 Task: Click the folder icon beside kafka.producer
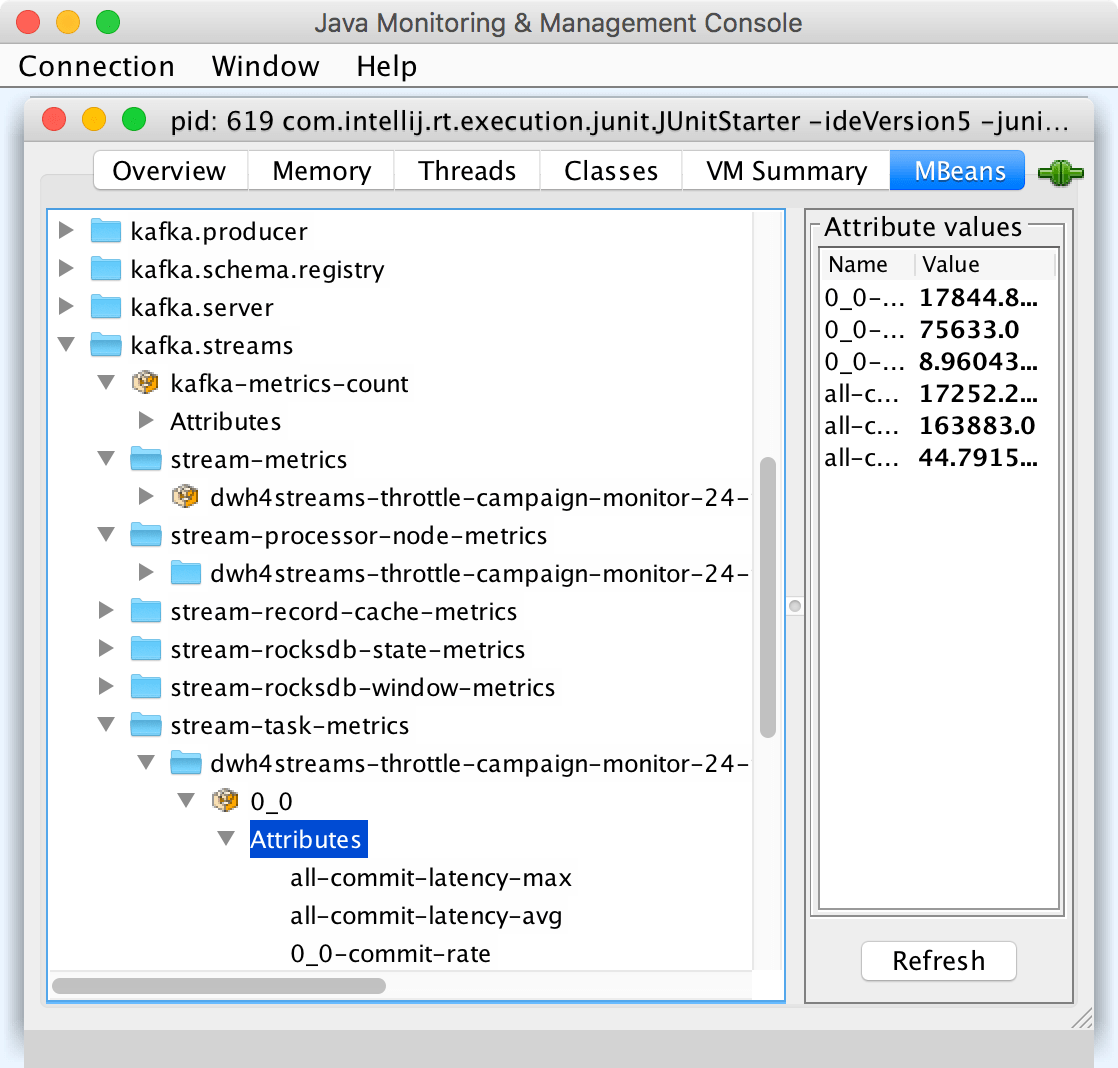[105, 231]
